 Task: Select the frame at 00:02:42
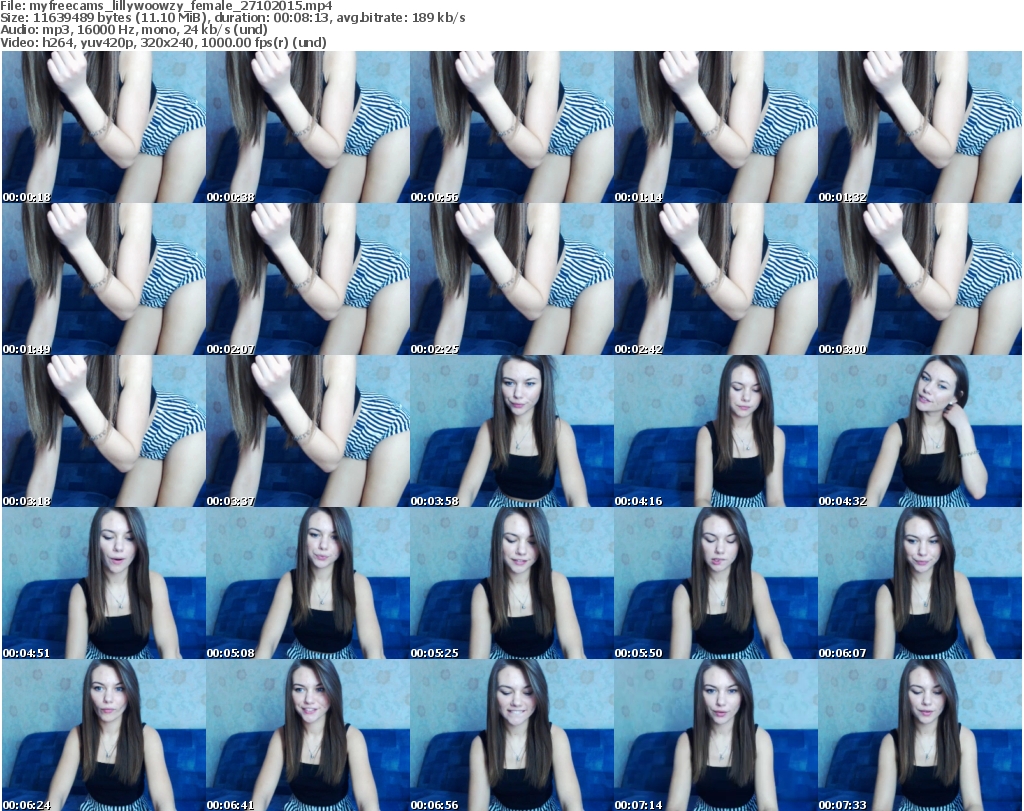tap(716, 279)
